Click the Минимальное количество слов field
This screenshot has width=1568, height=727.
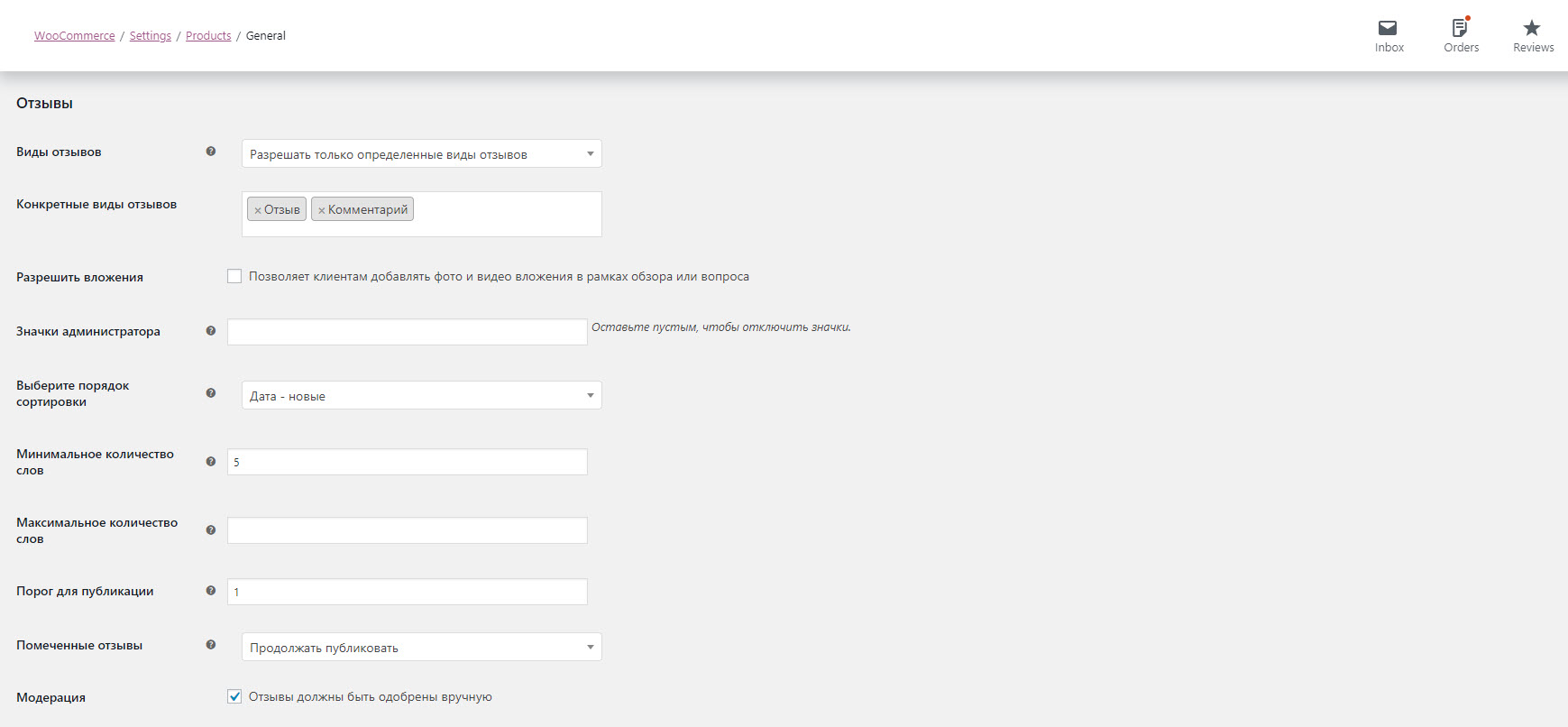(x=408, y=462)
